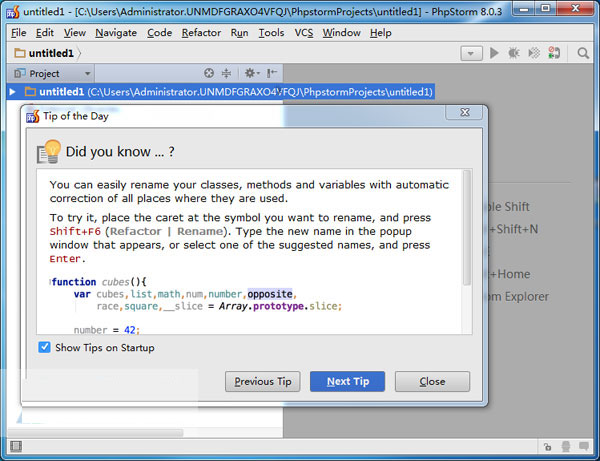This screenshot has height=461, width=600.
Task: Click the number '42' in code sample
Action: (x=130, y=330)
